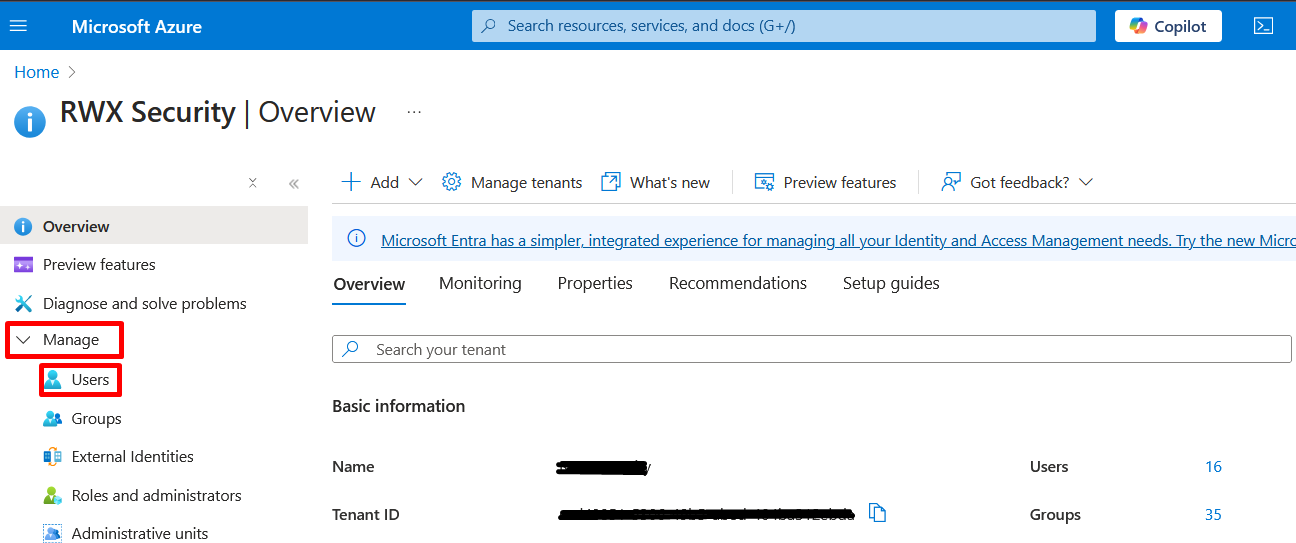Click the Name label in Basic information
This screenshot has width=1296, height=543.
point(353,466)
